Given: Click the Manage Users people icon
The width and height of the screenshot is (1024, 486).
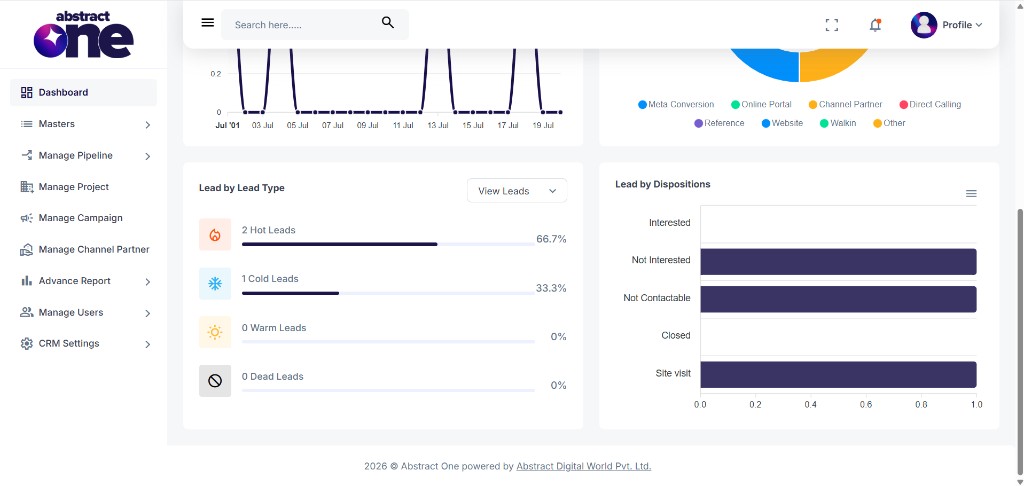Looking at the screenshot, I should click(x=27, y=312).
